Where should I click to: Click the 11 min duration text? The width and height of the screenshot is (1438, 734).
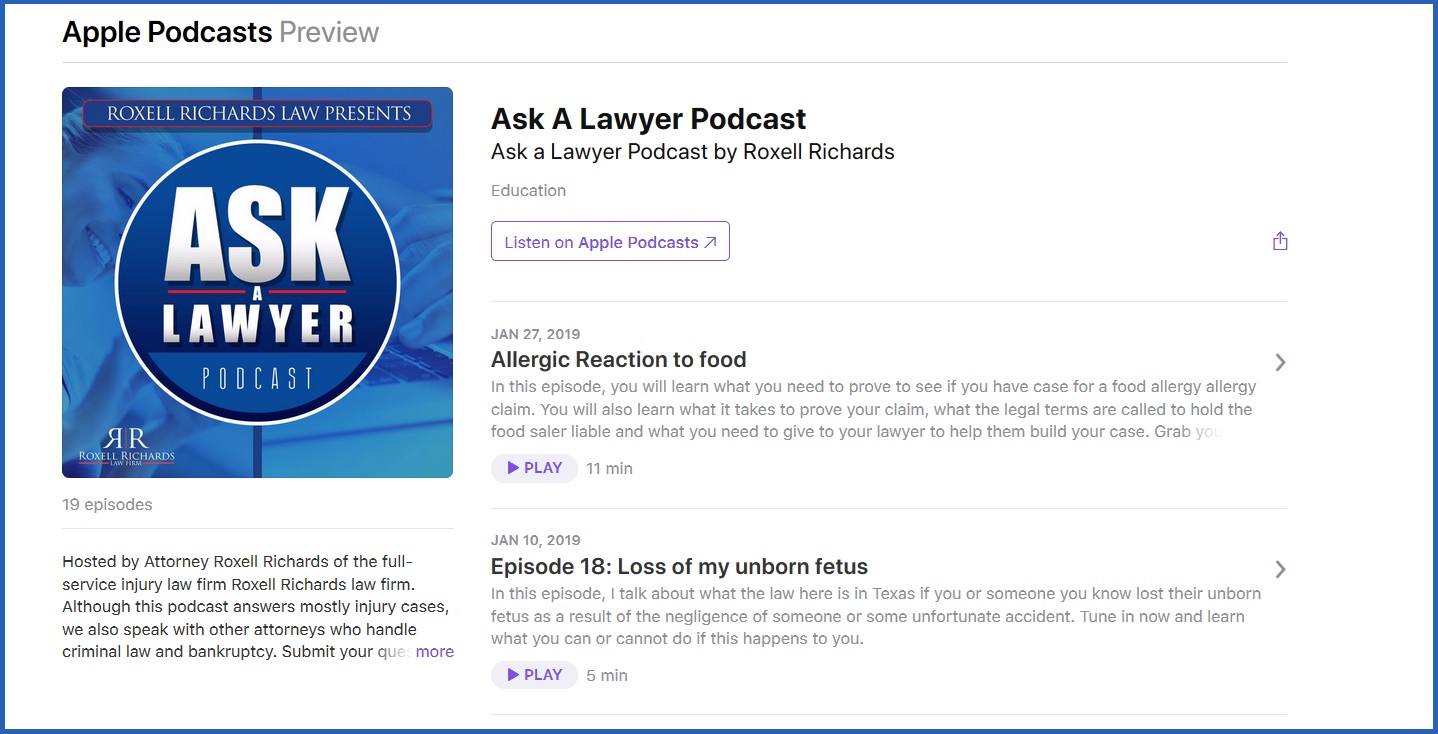tap(609, 468)
